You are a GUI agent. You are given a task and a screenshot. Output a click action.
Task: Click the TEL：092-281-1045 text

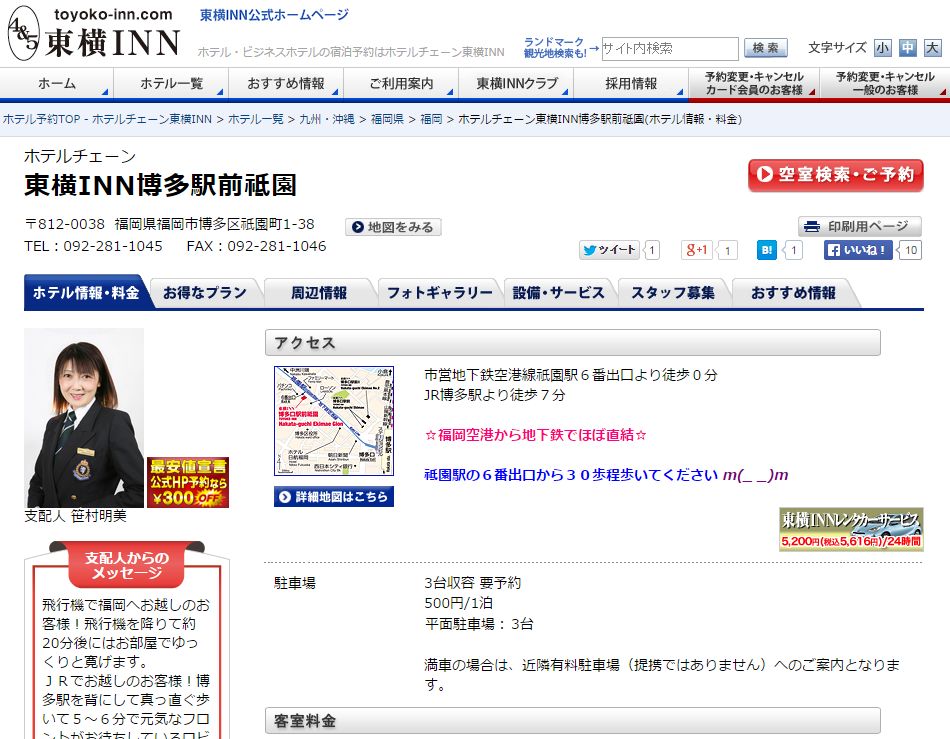(x=93, y=246)
